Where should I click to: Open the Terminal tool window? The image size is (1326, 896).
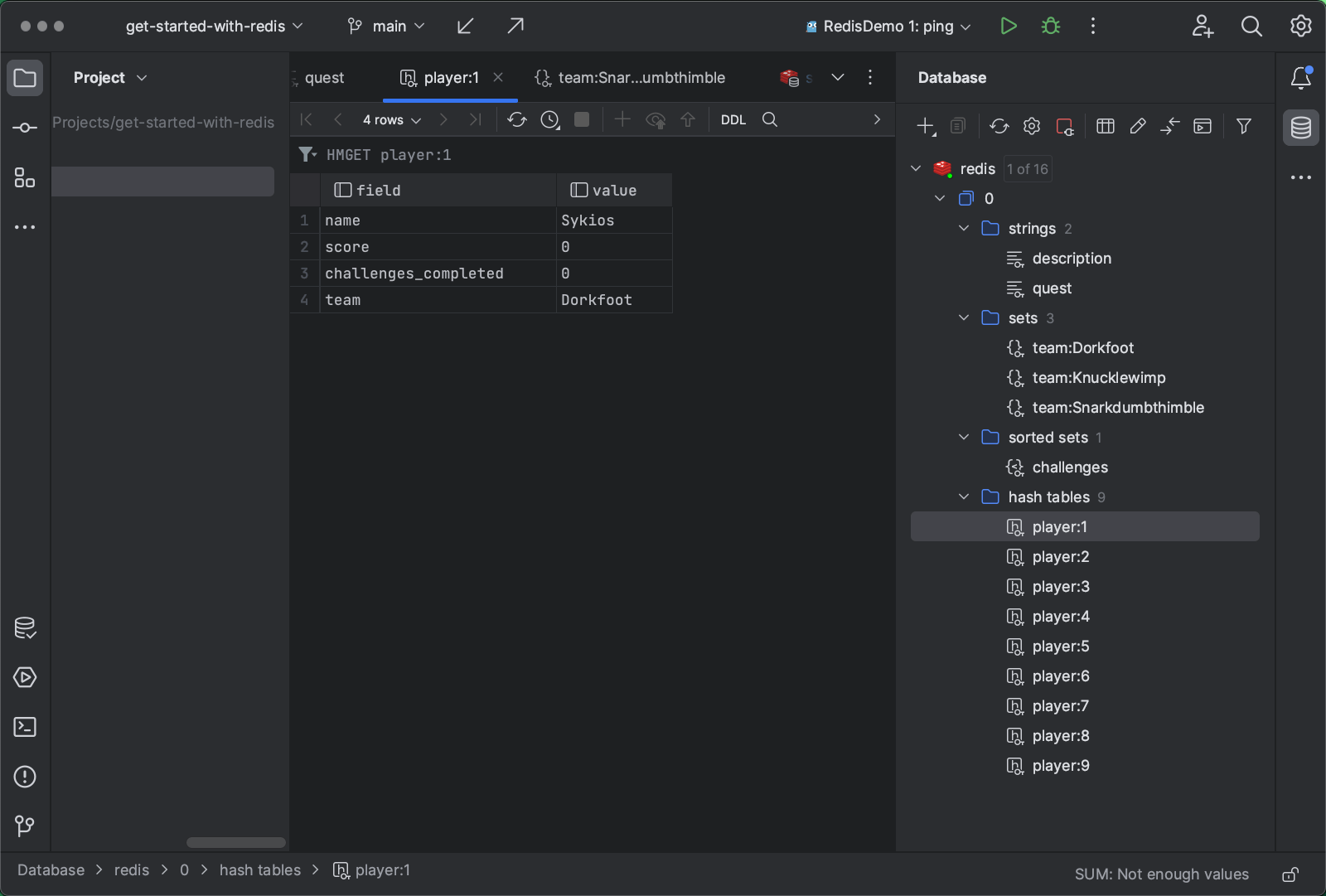(25, 728)
